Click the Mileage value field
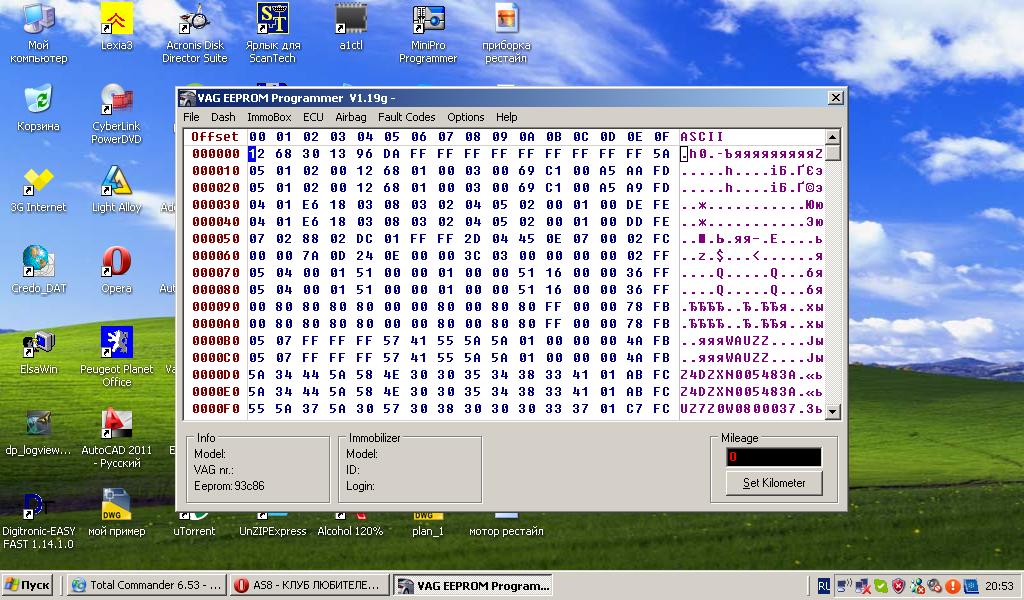 coord(774,457)
